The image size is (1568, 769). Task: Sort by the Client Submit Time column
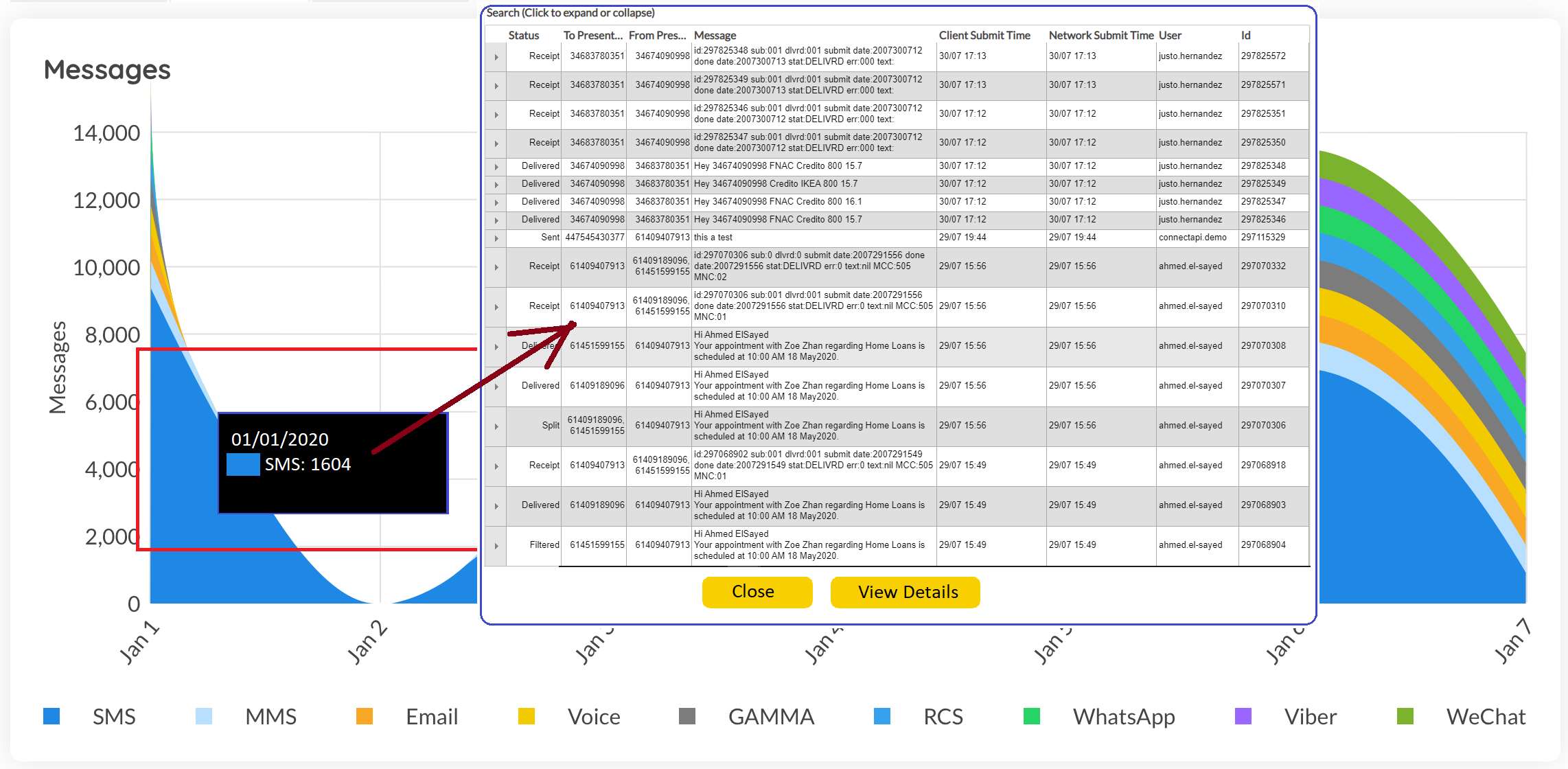(x=984, y=36)
